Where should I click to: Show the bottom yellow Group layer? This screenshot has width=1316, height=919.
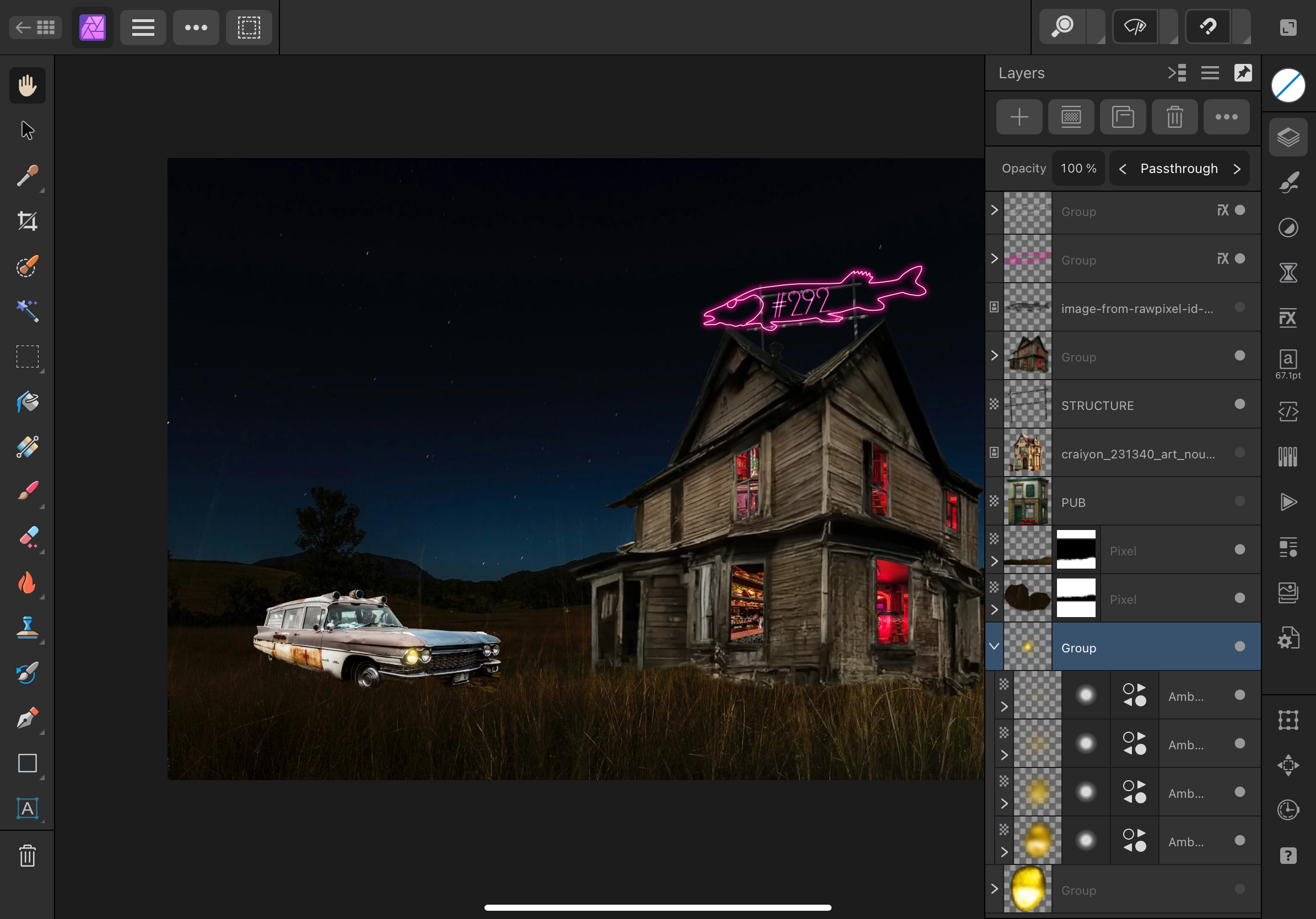[1240, 889]
